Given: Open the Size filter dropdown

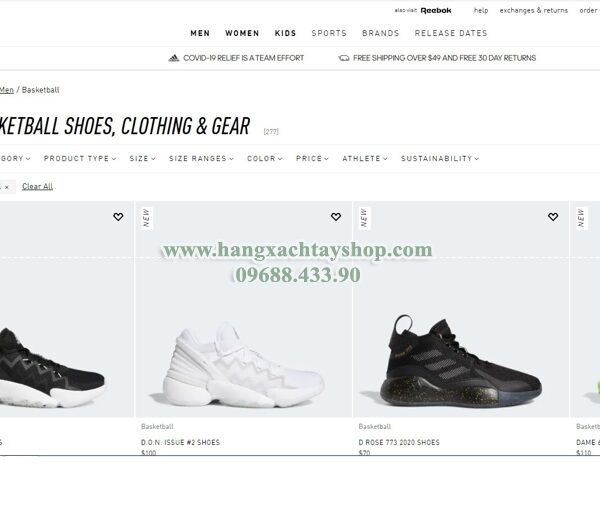Looking at the screenshot, I should pyautogui.click(x=142, y=158).
